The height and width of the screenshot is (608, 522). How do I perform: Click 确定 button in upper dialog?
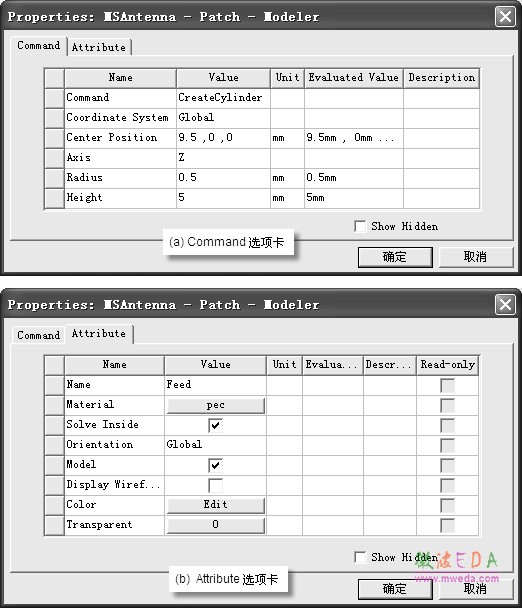tap(395, 257)
